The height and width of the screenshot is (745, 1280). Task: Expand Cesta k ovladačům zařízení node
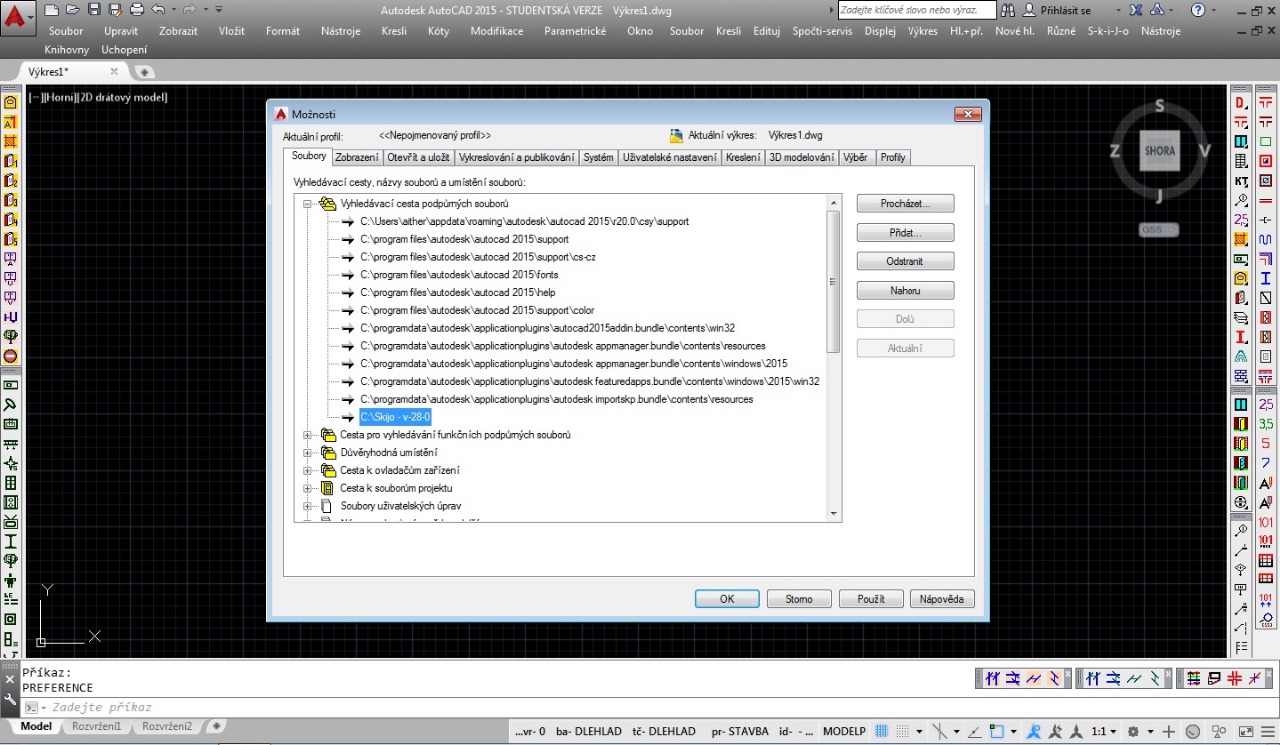coord(308,470)
